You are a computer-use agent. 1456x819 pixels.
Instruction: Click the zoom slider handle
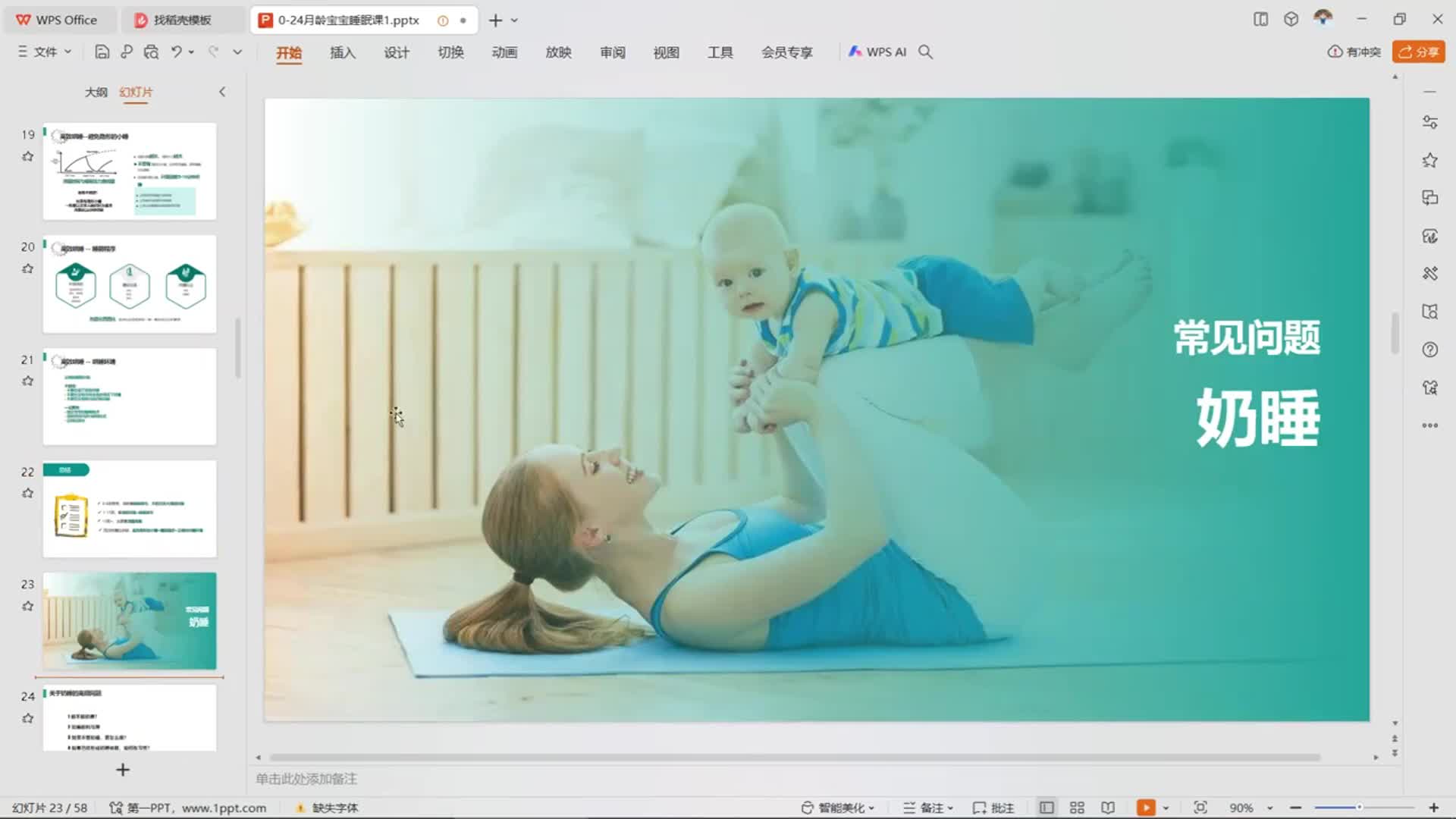[x=1359, y=808]
